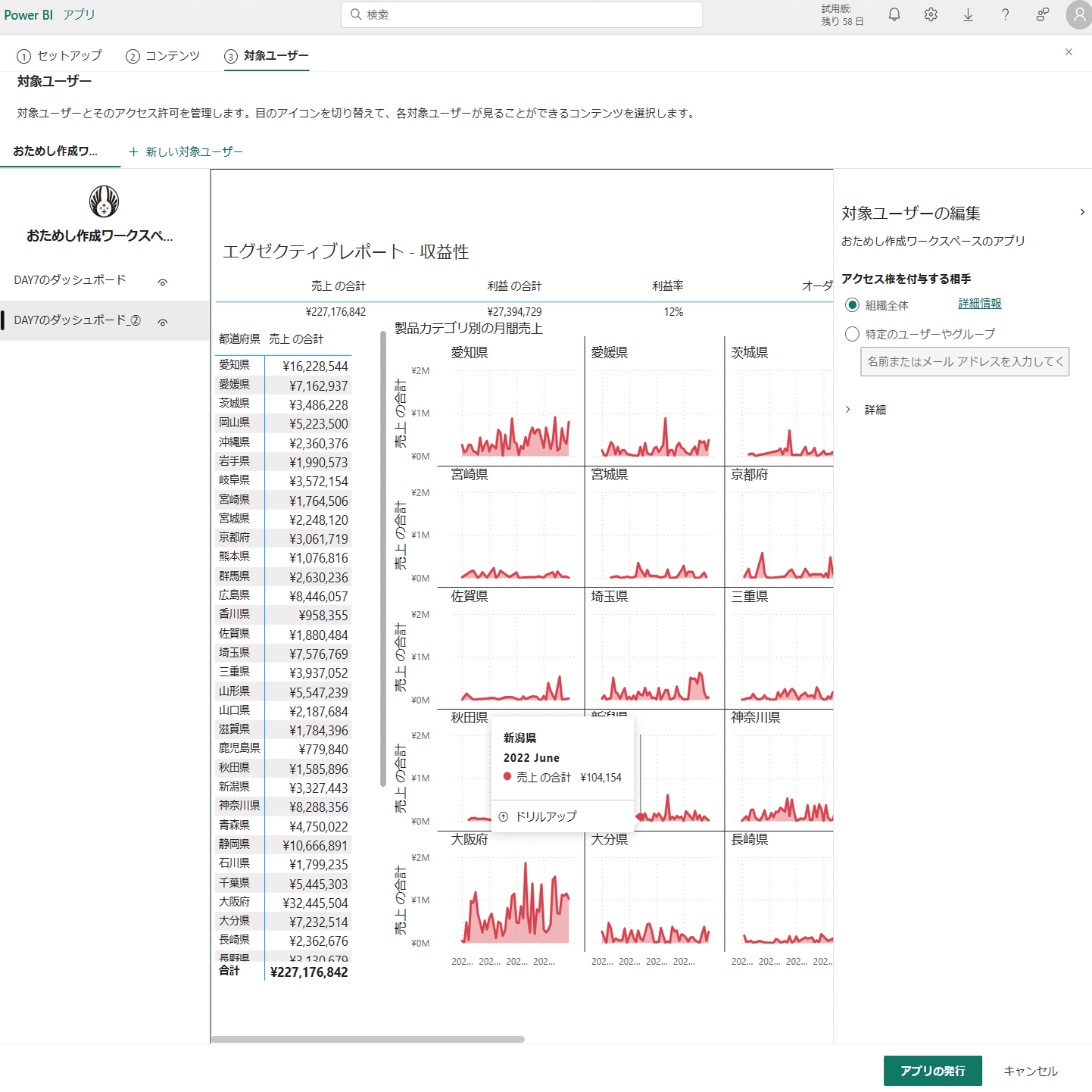Click the search magnifier icon
Image resolution: width=1092 pixels, height=1092 pixels.
point(356,14)
